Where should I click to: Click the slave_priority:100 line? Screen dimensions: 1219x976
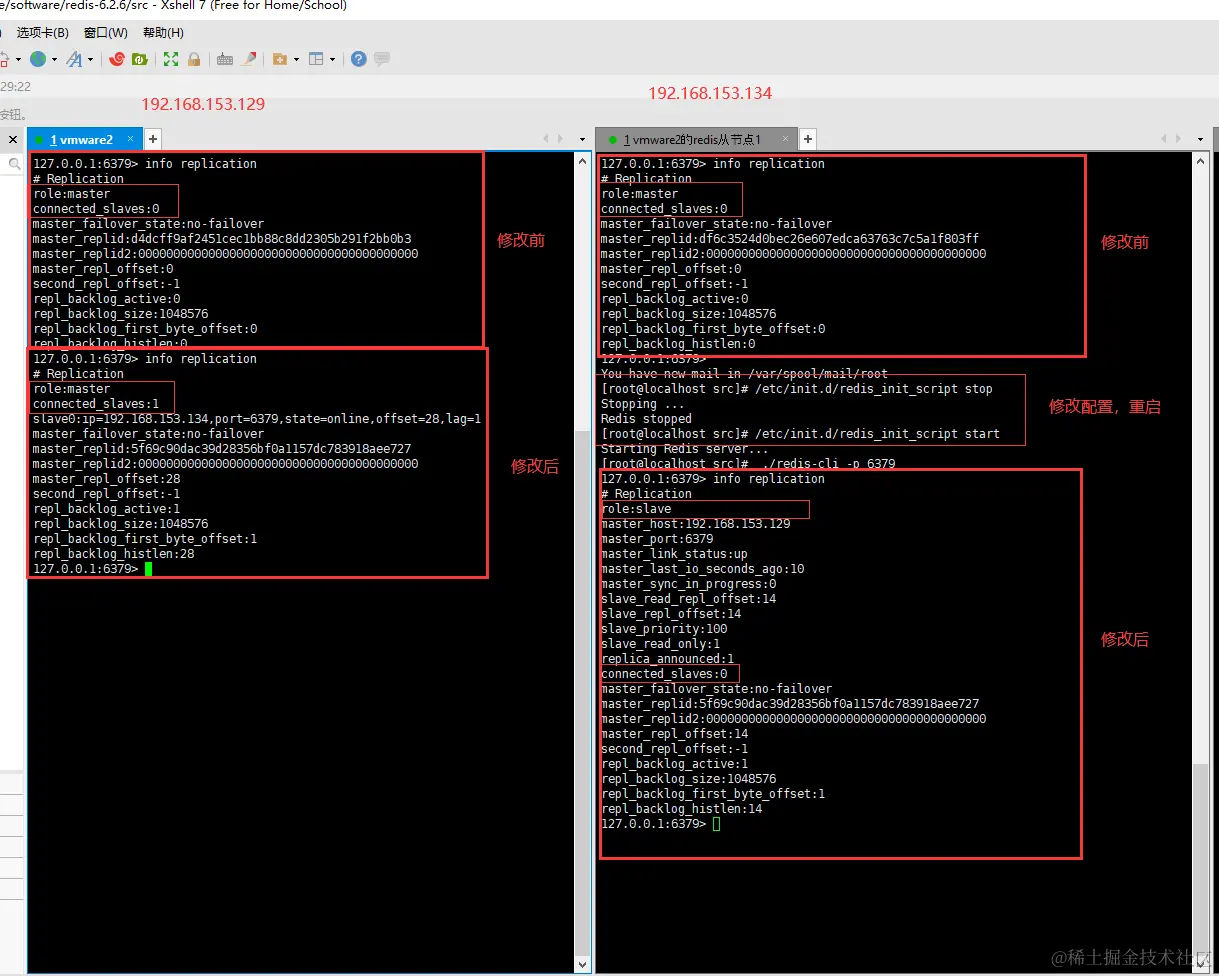(x=664, y=629)
